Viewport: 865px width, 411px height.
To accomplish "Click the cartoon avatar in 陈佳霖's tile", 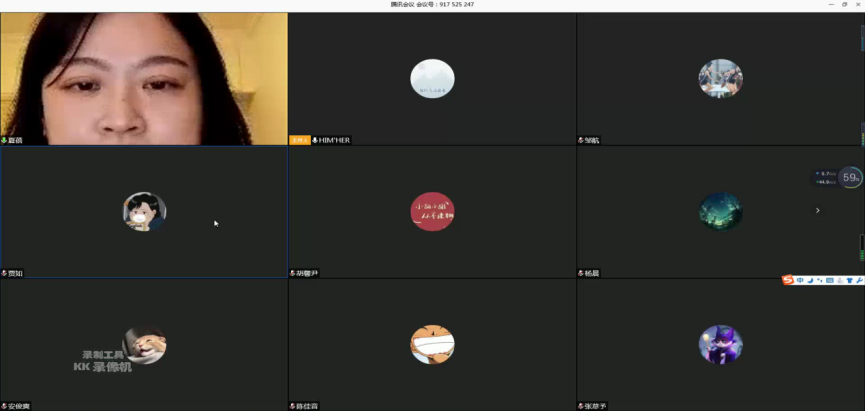I will pos(432,345).
